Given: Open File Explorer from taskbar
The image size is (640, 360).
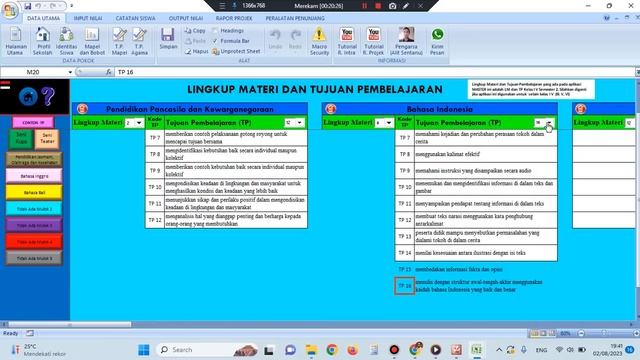Looking at the screenshot, I should (311, 350).
